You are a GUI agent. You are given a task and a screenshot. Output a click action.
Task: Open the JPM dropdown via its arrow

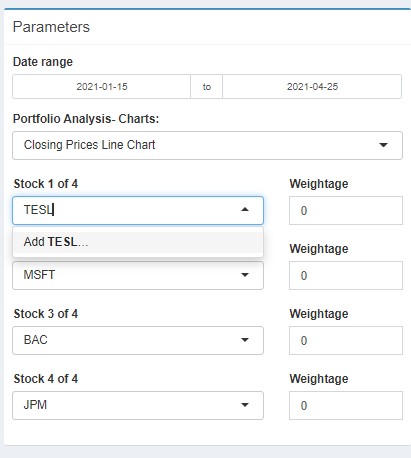pyautogui.click(x=245, y=405)
